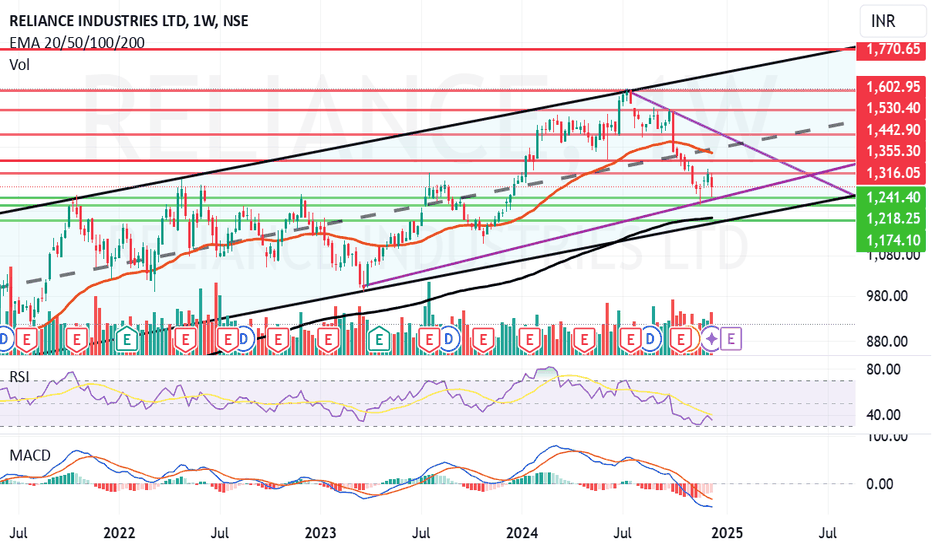Click the 880.00 price axis value
Image resolution: width=932 pixels, height=550 pixels.
point(887,341)
